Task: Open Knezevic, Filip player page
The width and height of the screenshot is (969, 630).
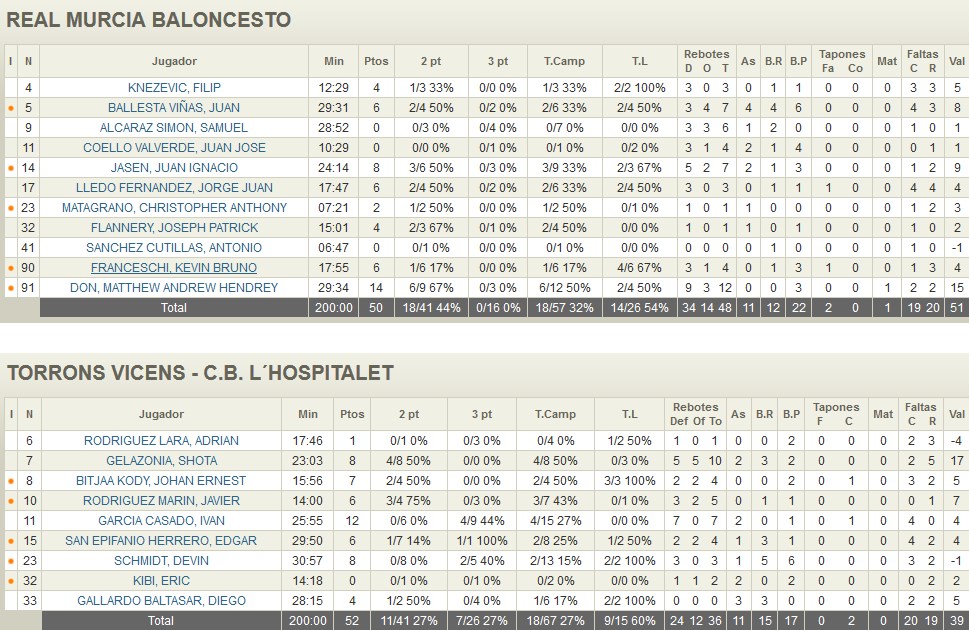Action: [x=174, y=88]
